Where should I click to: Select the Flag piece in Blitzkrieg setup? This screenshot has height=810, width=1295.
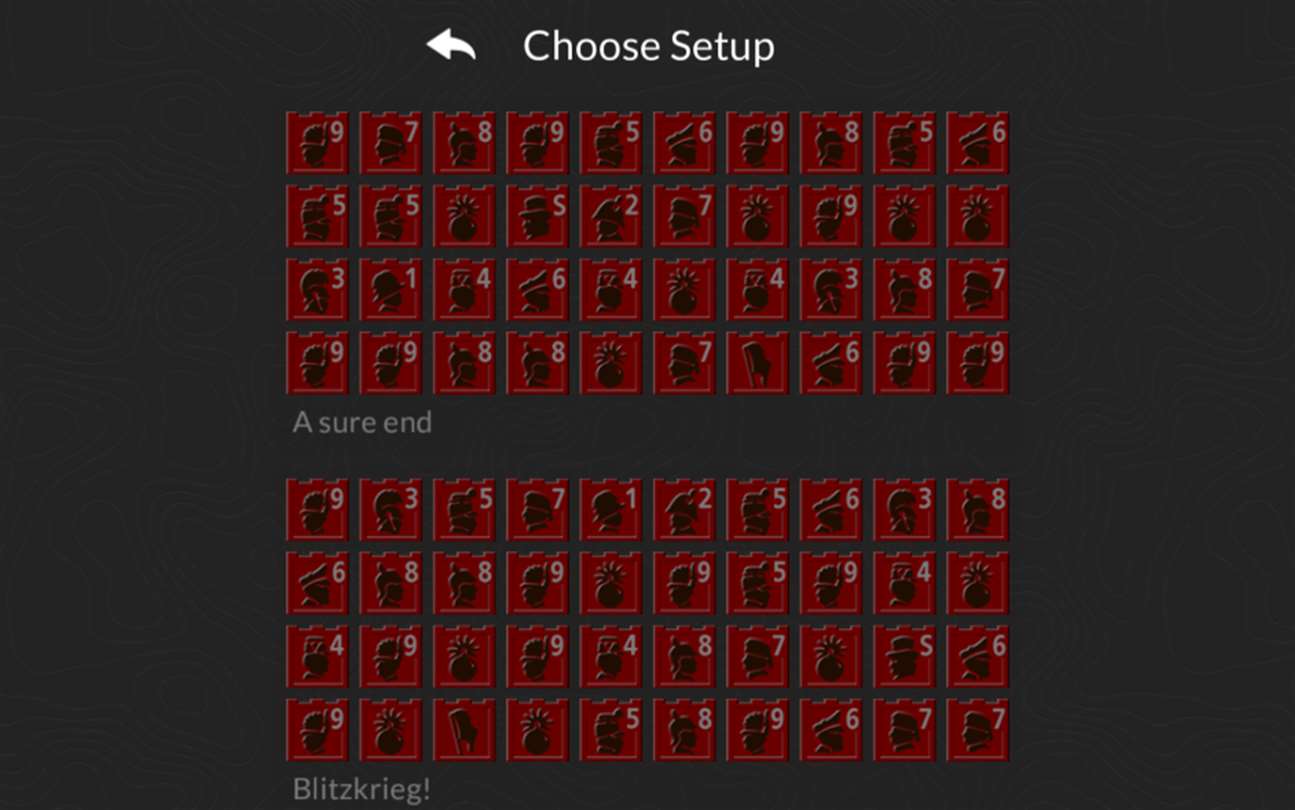point(464,730)
